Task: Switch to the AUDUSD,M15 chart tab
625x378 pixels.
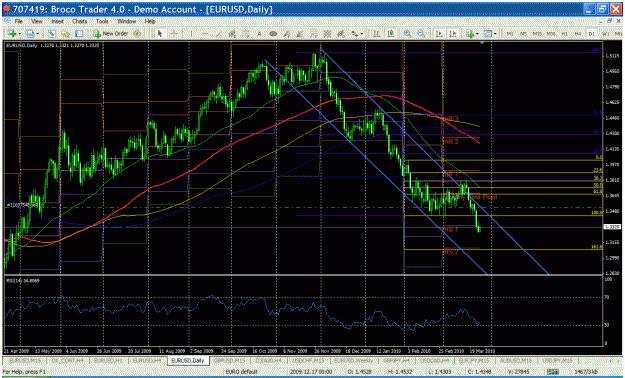Action: tap(516, 360)
